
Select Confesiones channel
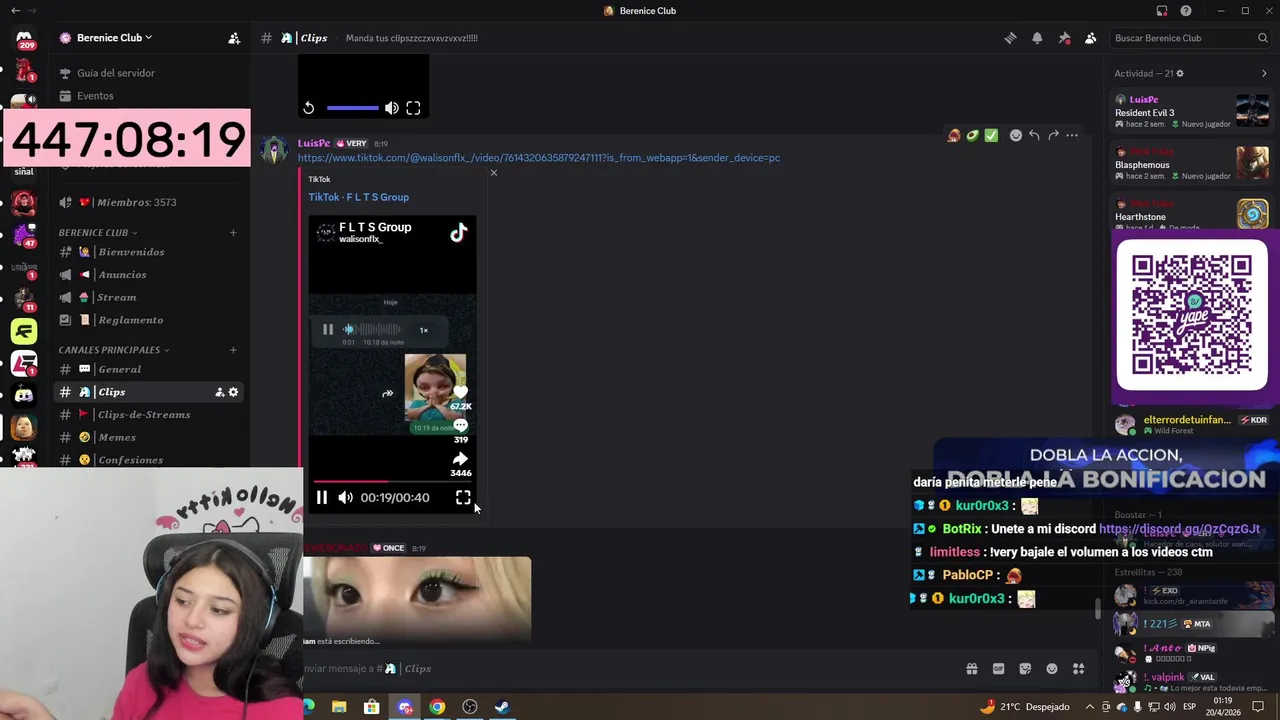148,460
